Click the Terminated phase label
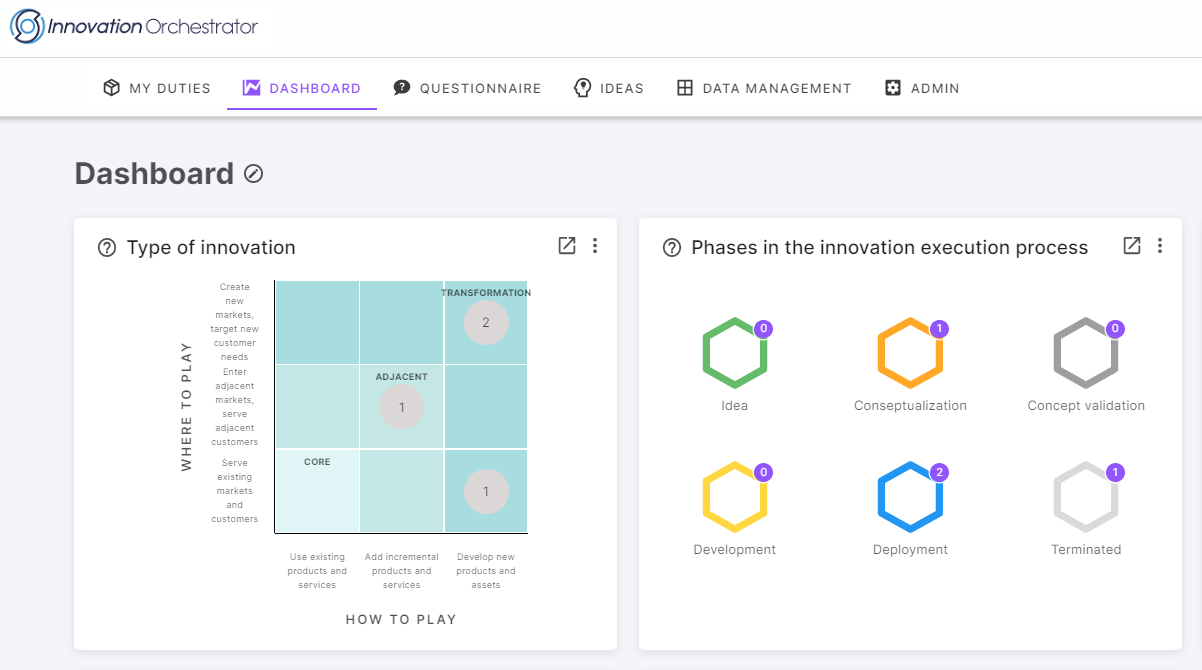The image size is (1202, 670). 1086,550
